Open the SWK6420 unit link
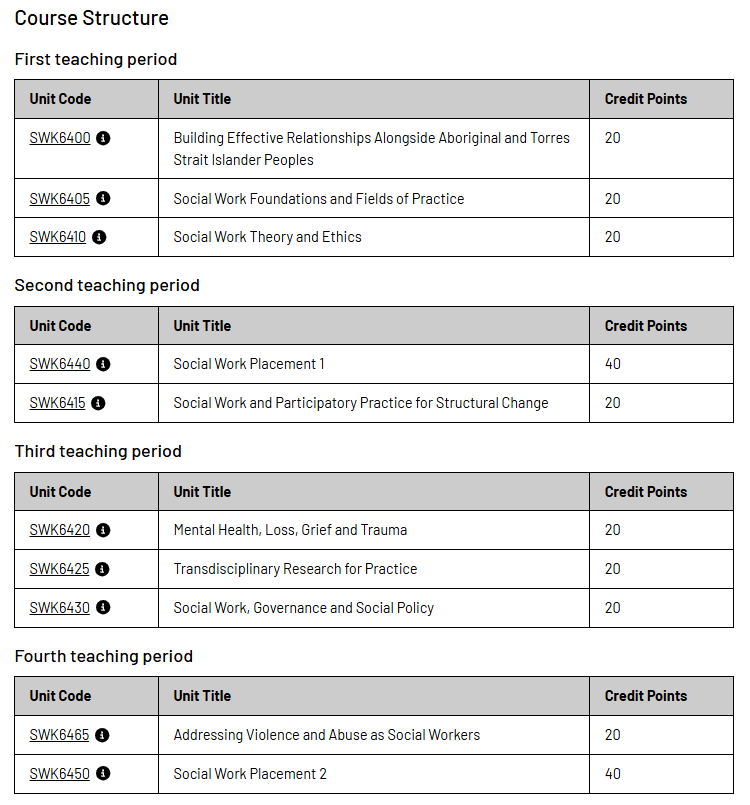The image size is (750, 805). [x=60, y=530]
